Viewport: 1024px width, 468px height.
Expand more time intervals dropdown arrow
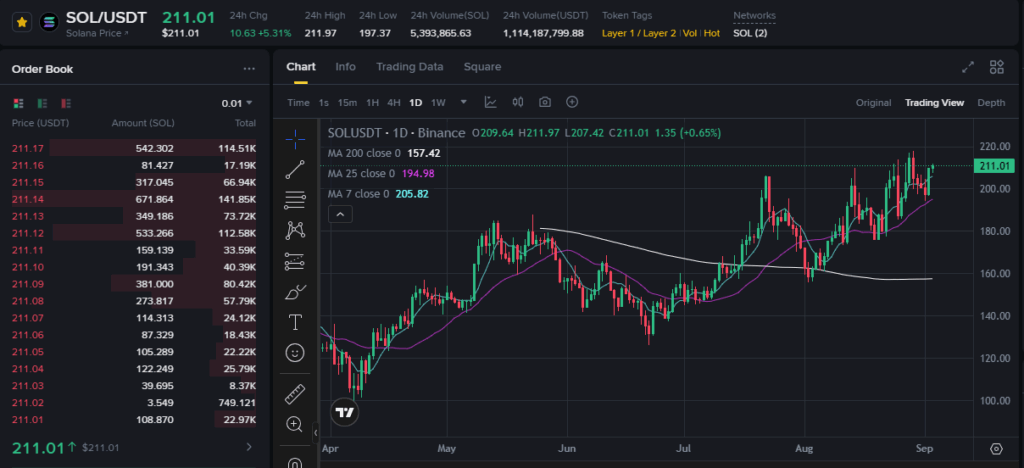click(464, 102)
